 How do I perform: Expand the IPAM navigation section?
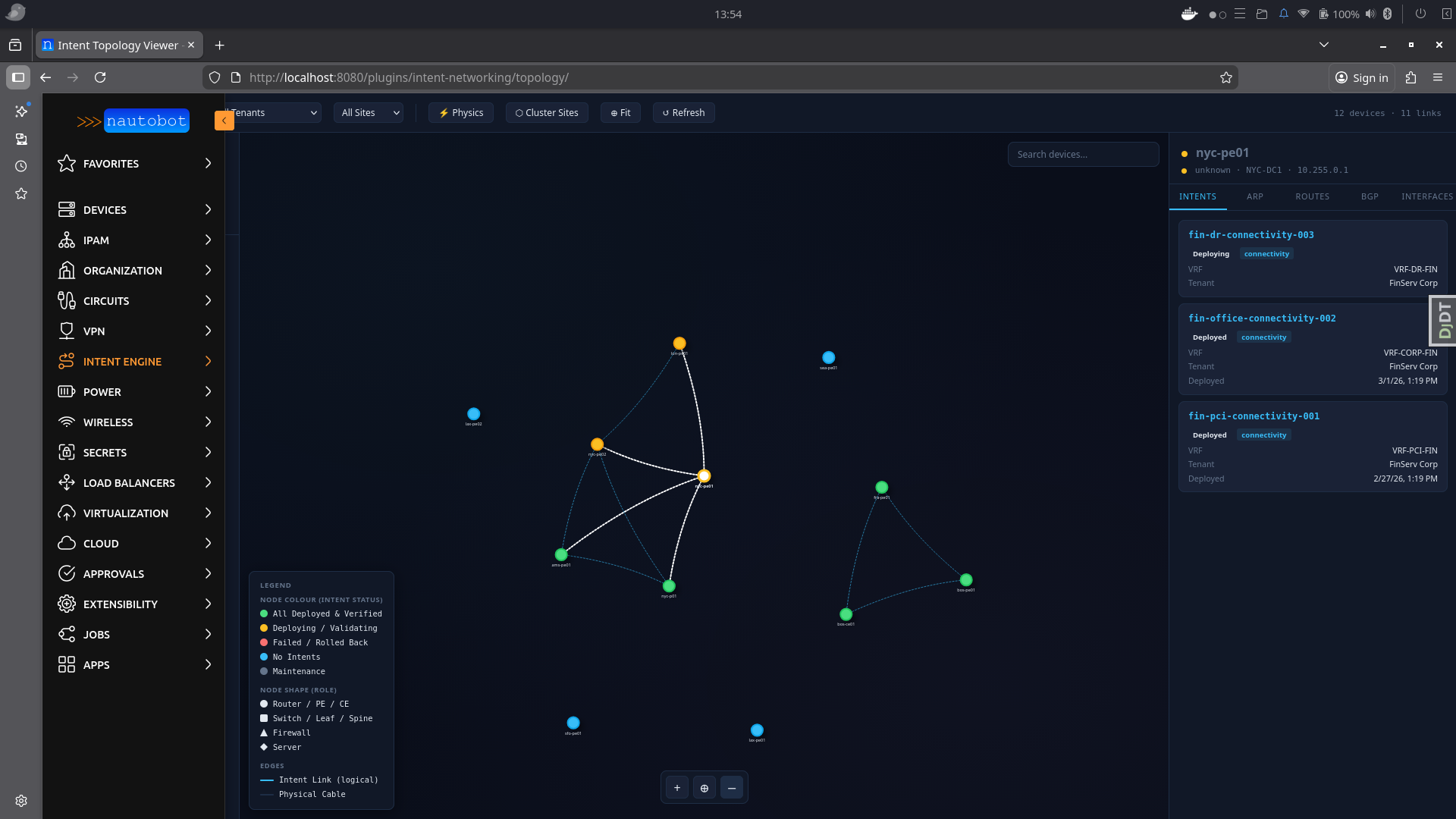[x=97, y=240]
